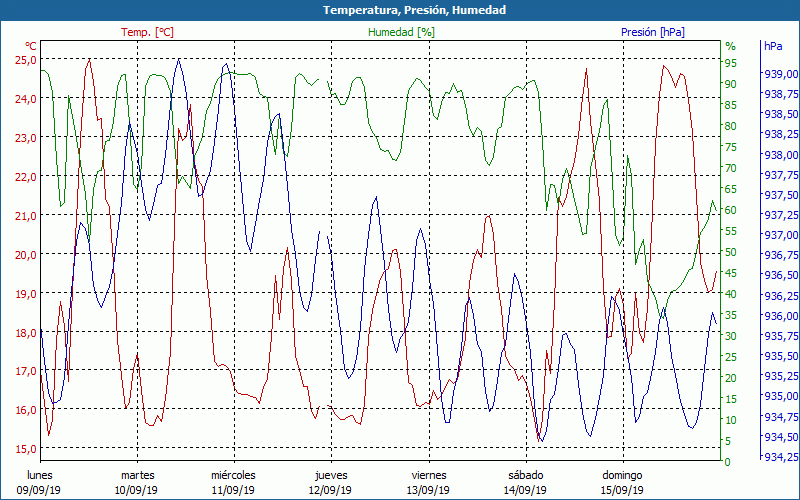Choose 937,50 on the pressure axis
Image resolution: width=800 pixels, height=500 pixels.
point(781,195)
